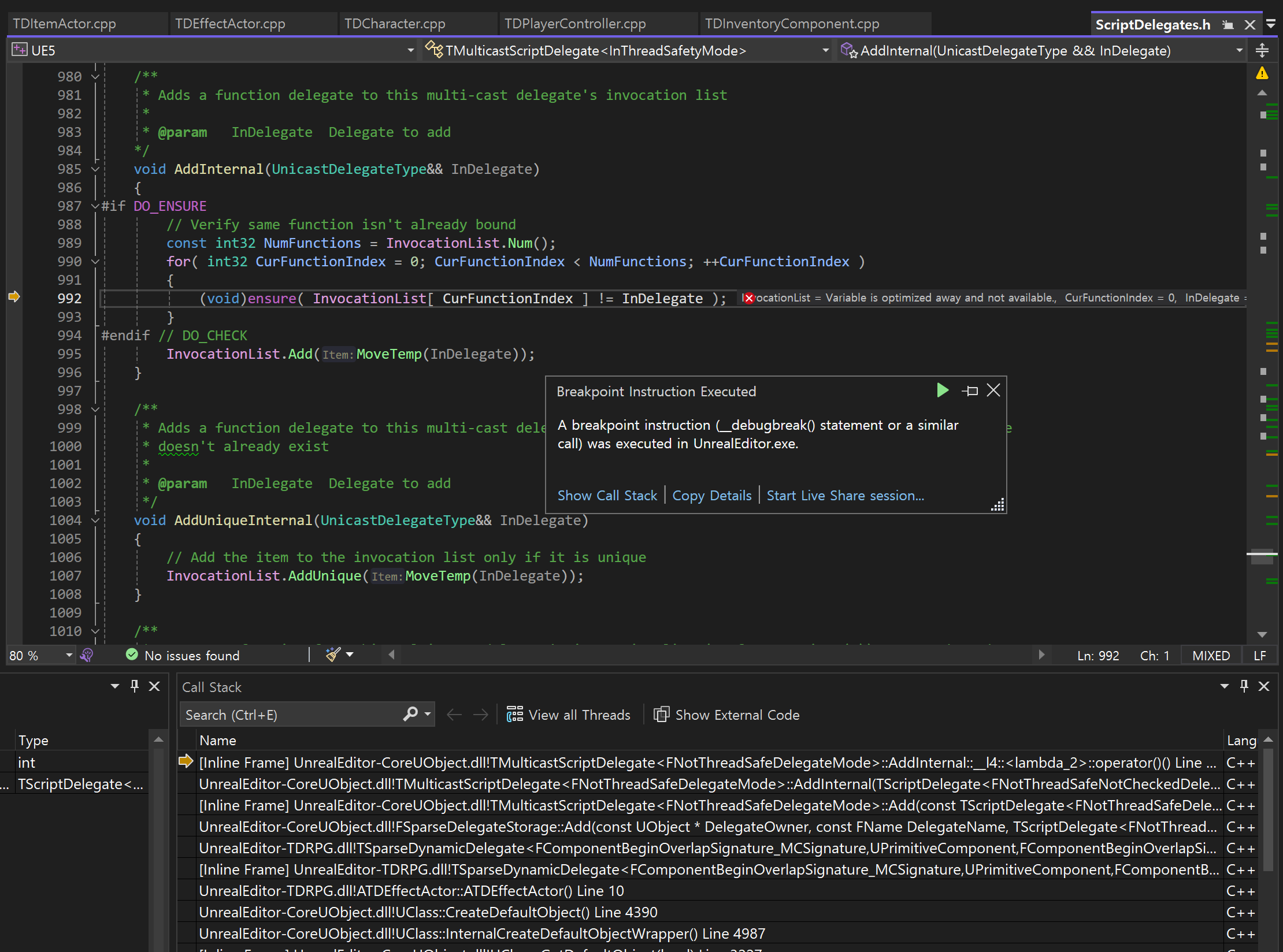This screenshot has height=952, width=1283.
Task: Collapse the #if DO_ENSURE block fold arrow
Action: [95, 206]
